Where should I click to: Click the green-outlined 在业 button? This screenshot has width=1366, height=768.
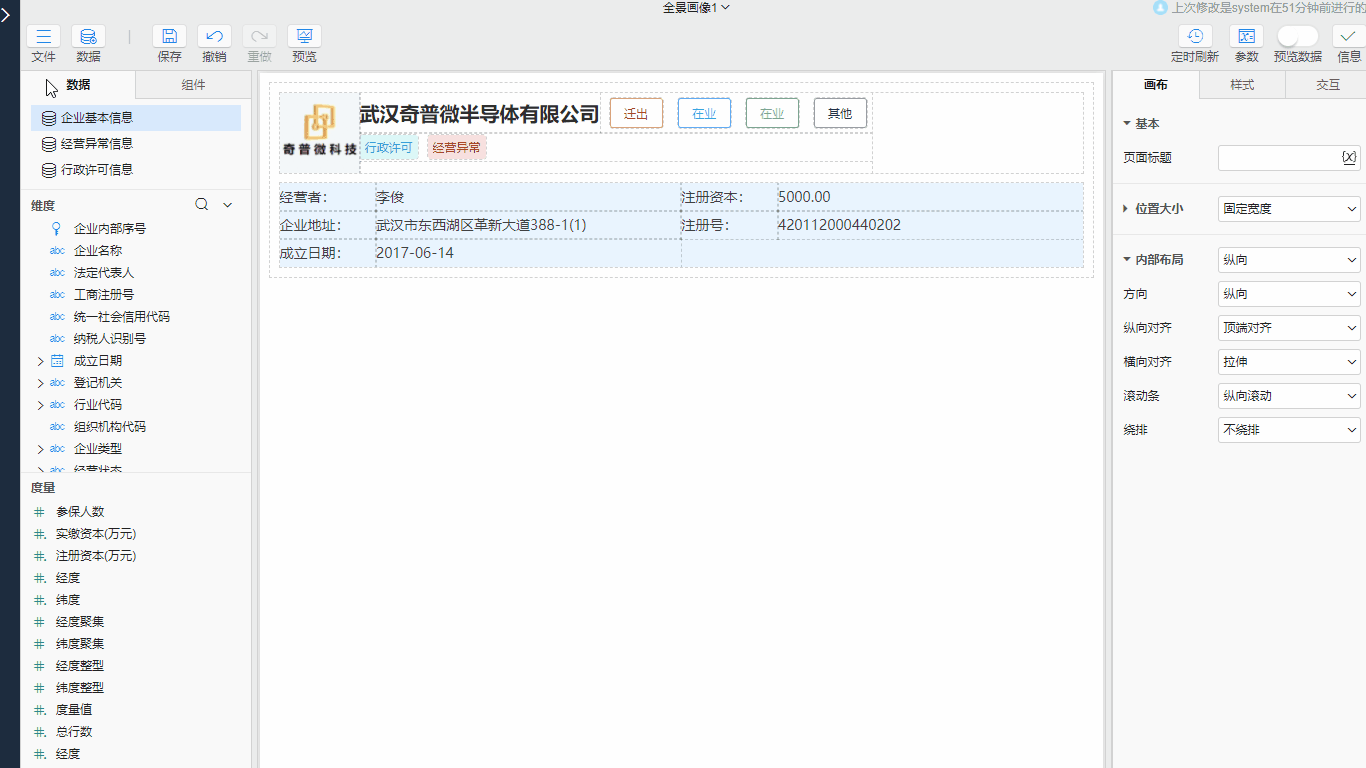tap(772, 113)
